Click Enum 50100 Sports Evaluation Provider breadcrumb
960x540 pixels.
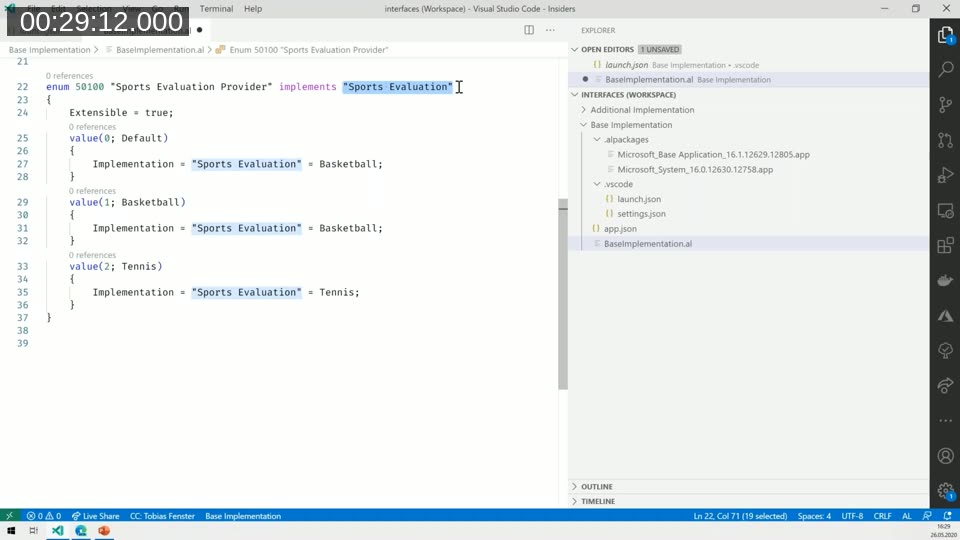click(309, 50)
